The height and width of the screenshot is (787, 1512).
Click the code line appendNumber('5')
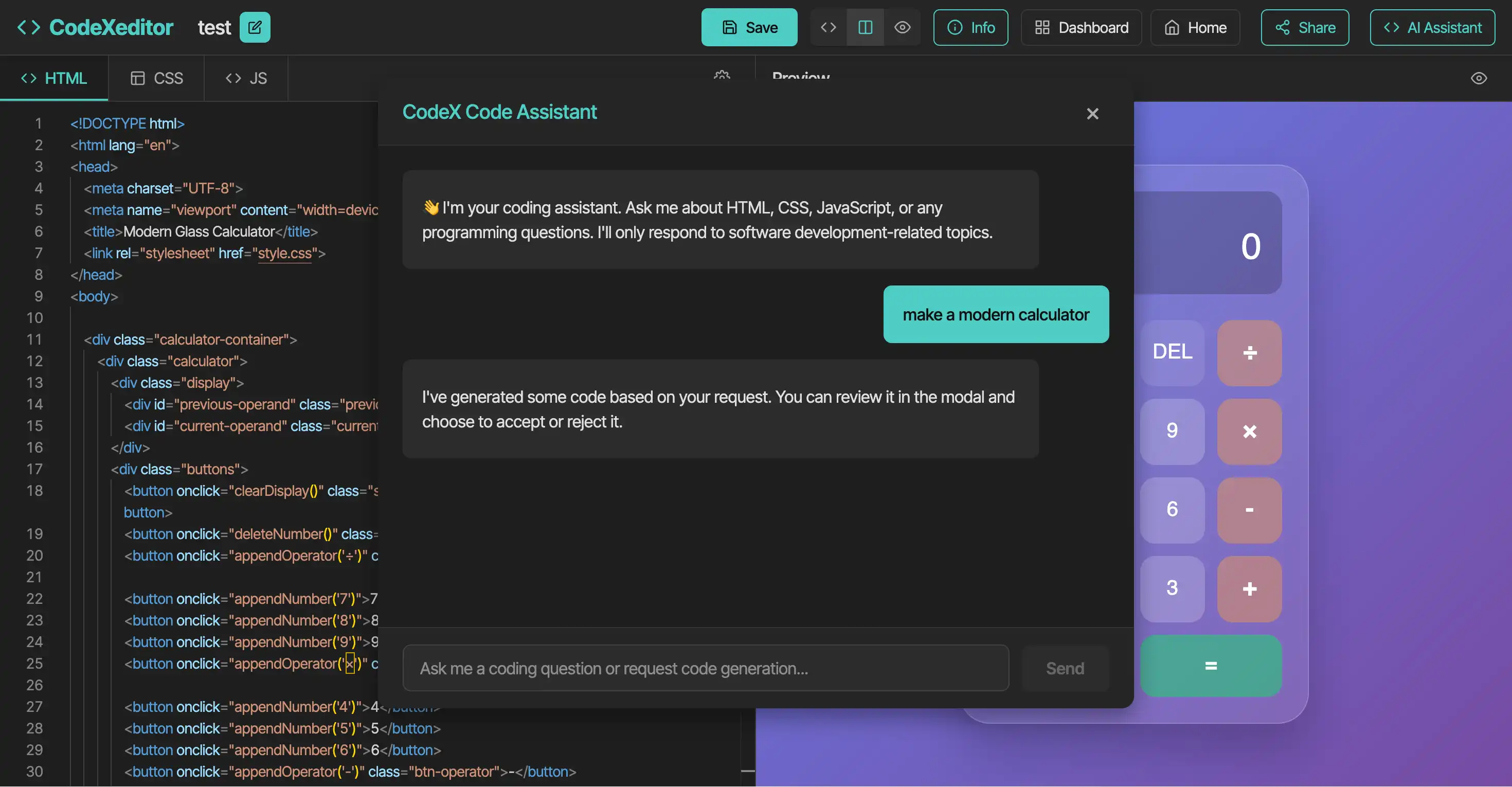[x=282, y=728]
